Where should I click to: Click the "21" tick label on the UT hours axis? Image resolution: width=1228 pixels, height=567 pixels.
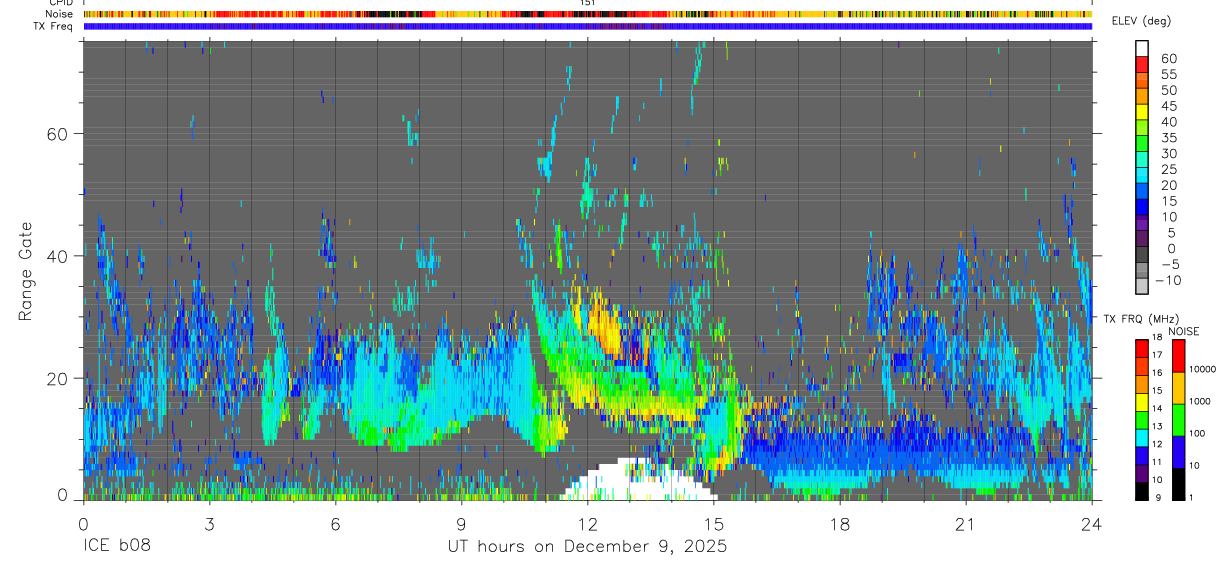click(x=965, y=524)
